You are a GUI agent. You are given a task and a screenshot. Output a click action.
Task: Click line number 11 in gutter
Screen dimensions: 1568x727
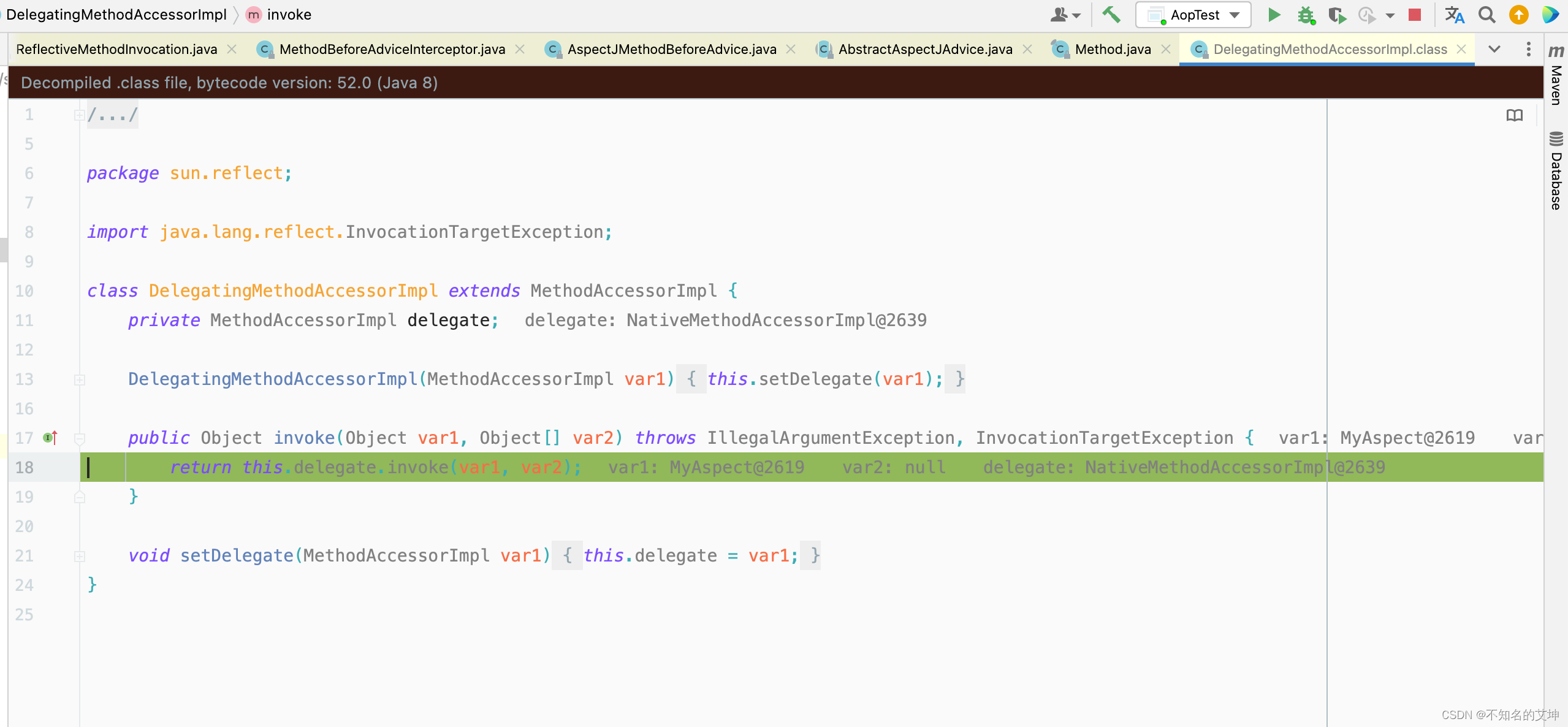[25, 321]
